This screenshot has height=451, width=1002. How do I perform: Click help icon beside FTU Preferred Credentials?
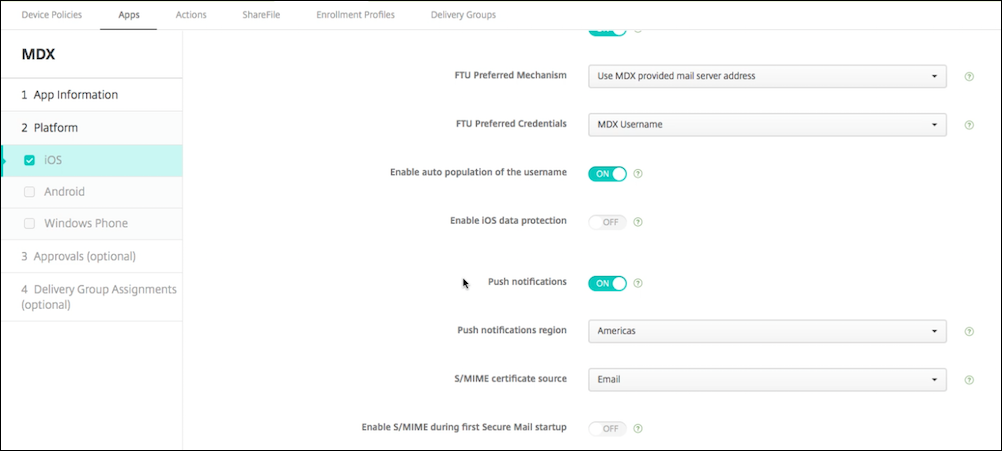(969, 125)
